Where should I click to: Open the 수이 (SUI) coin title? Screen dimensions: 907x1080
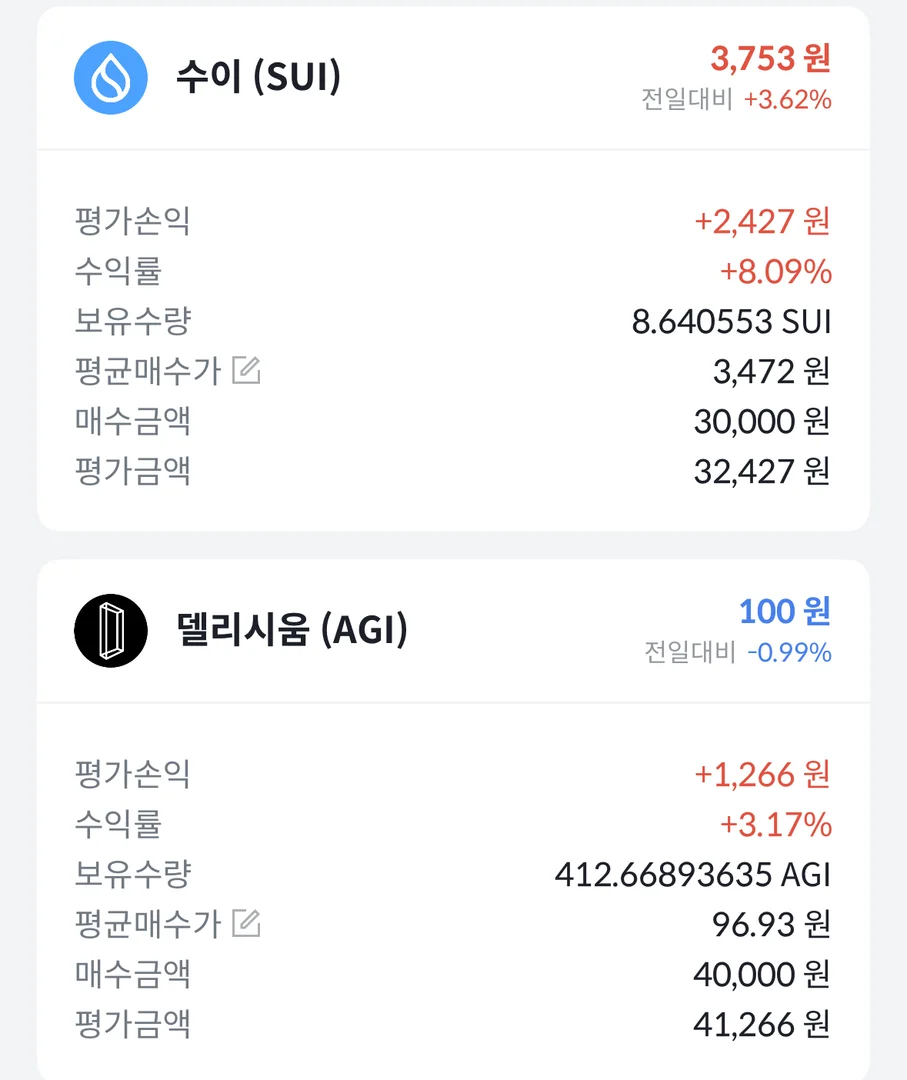pyautogui.click(x=258, y=78)
